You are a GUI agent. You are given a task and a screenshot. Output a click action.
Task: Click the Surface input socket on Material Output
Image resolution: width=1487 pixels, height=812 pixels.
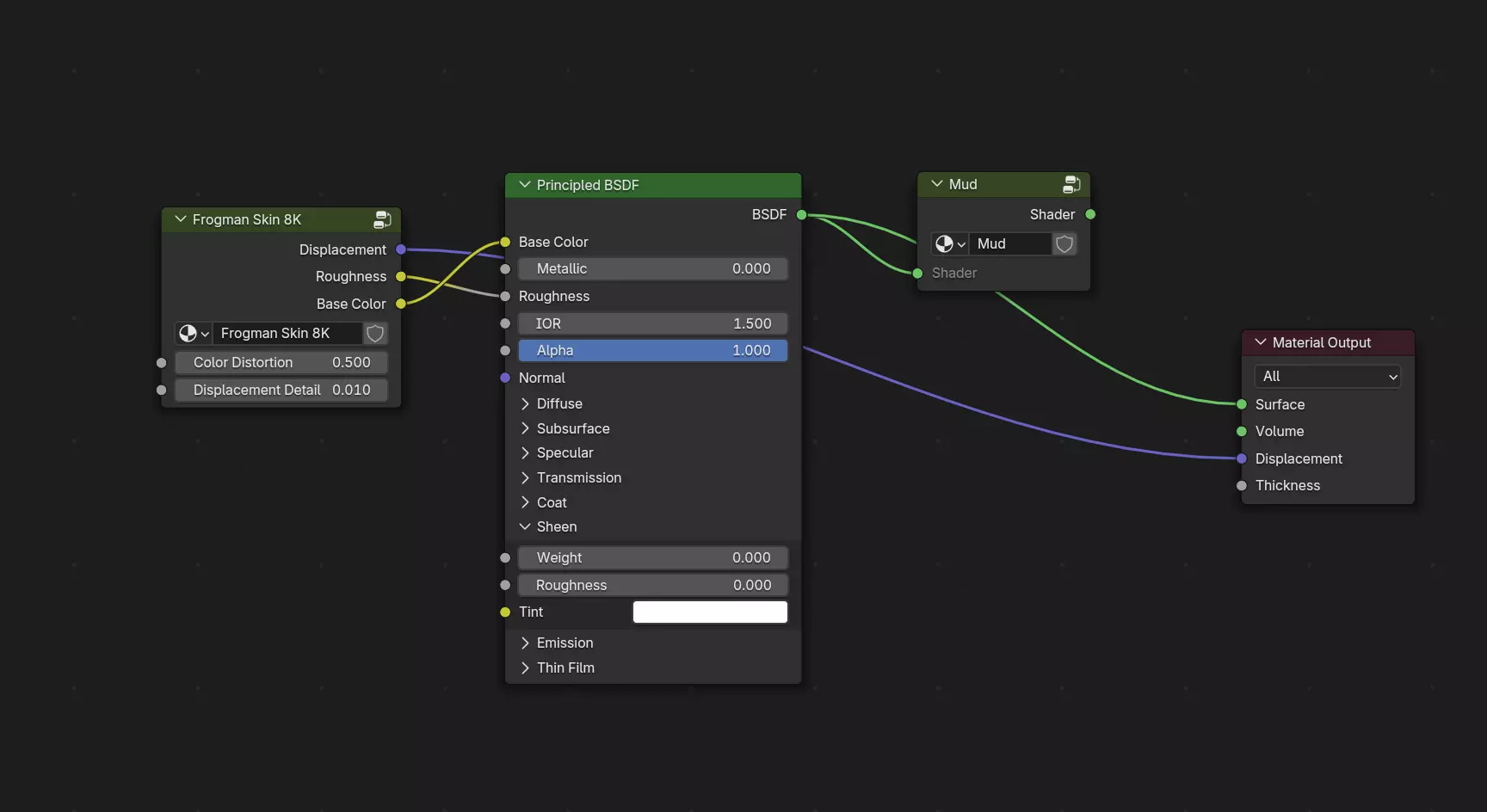pos(1242,405)
